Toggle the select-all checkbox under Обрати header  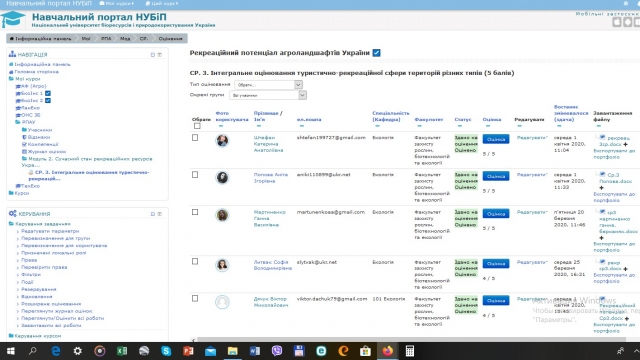(197, 126)
